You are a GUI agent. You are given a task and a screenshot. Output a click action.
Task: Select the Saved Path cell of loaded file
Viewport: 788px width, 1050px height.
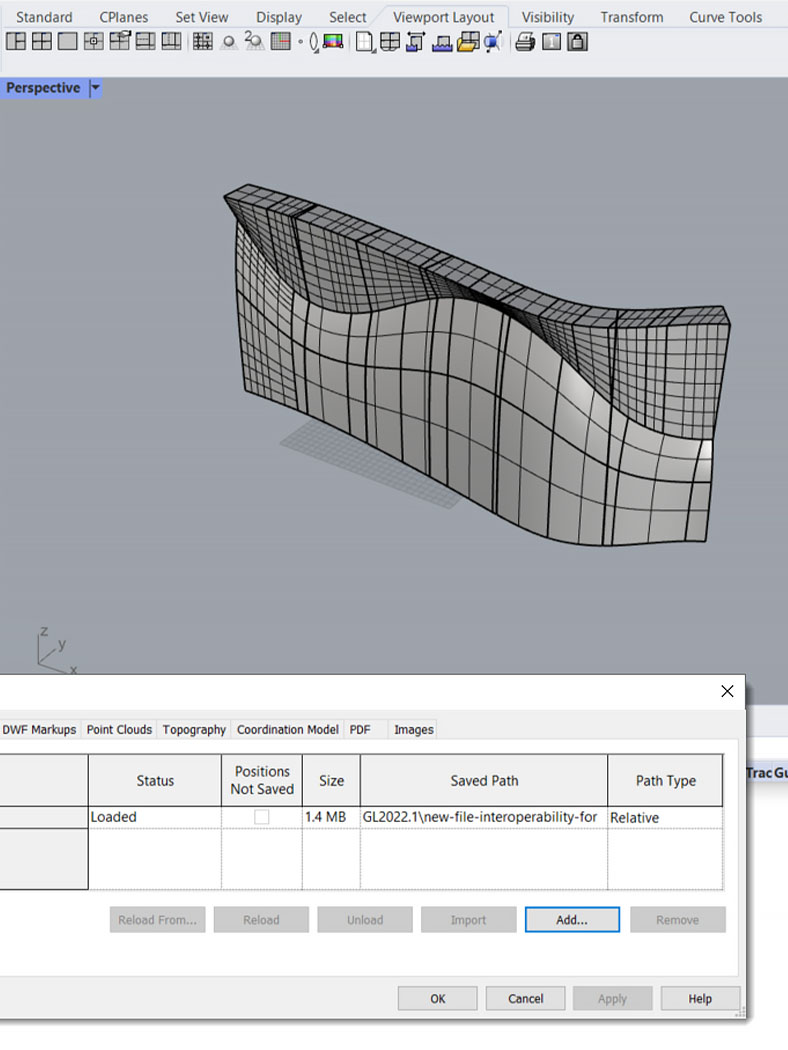tap(483, 817)
